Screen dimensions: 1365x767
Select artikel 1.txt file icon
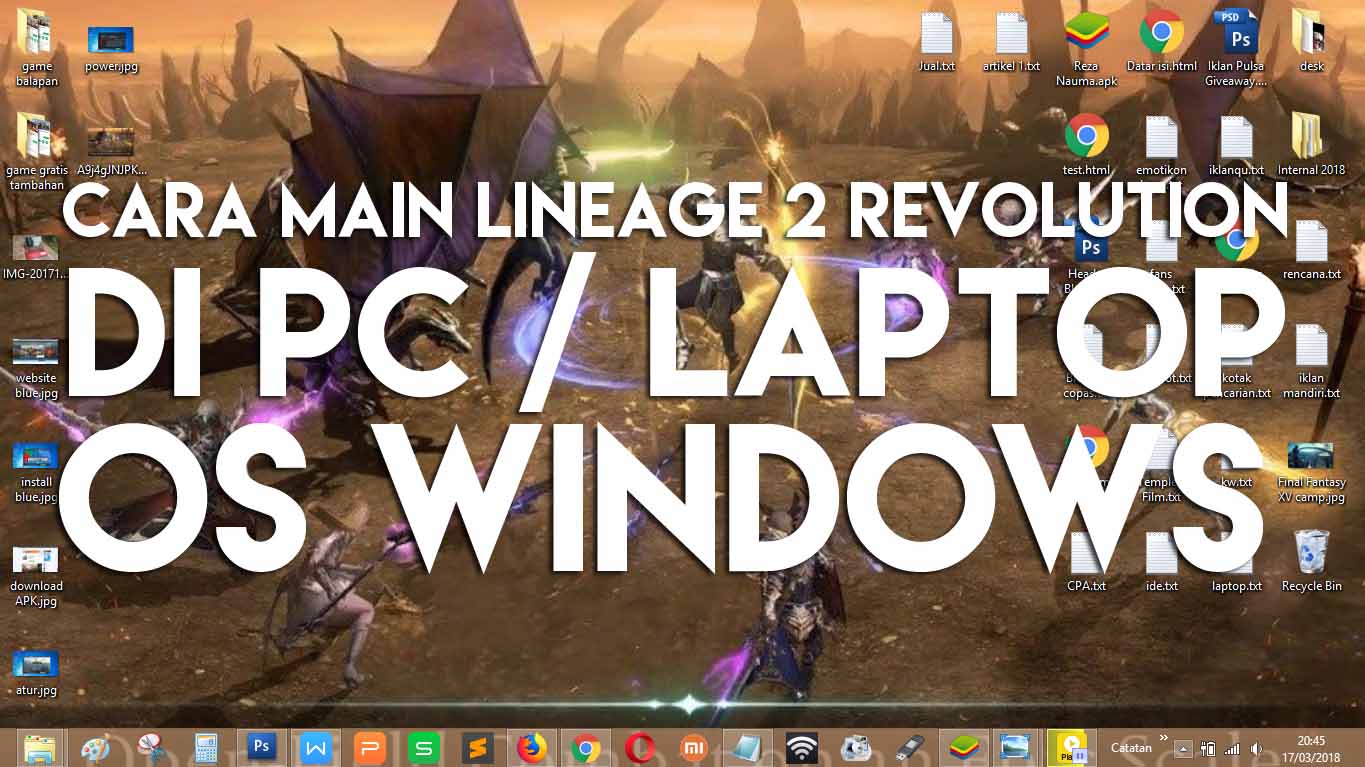(x=1011, y=42)
